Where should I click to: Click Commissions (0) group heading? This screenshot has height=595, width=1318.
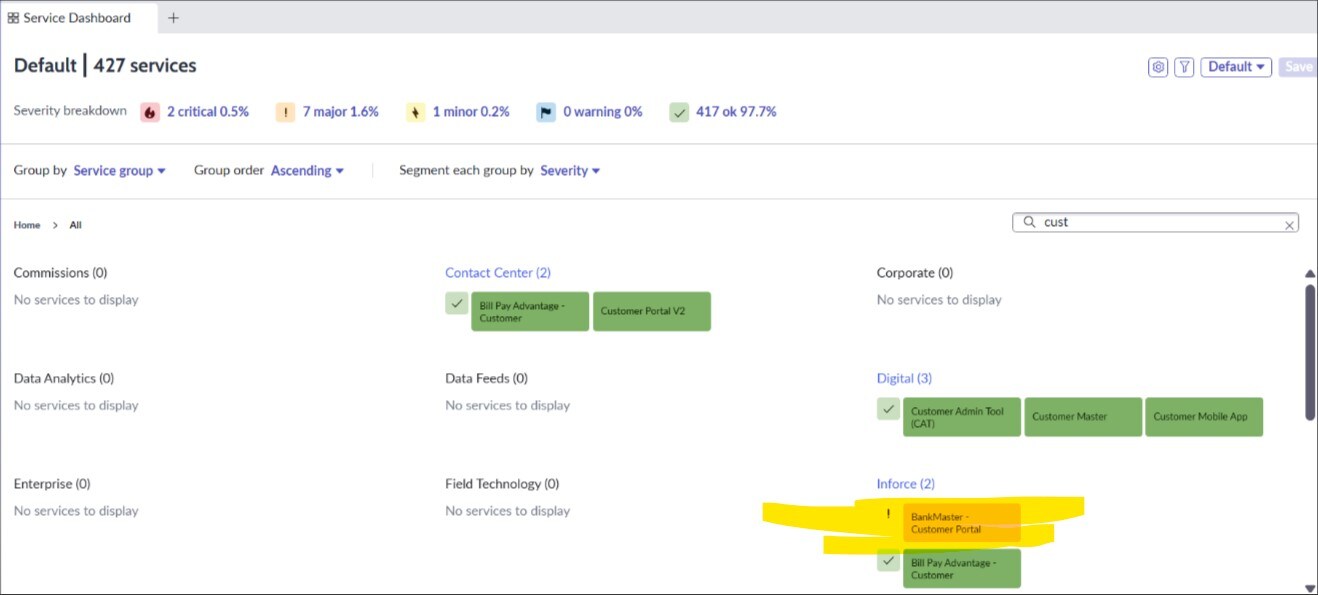pos(61,273)
